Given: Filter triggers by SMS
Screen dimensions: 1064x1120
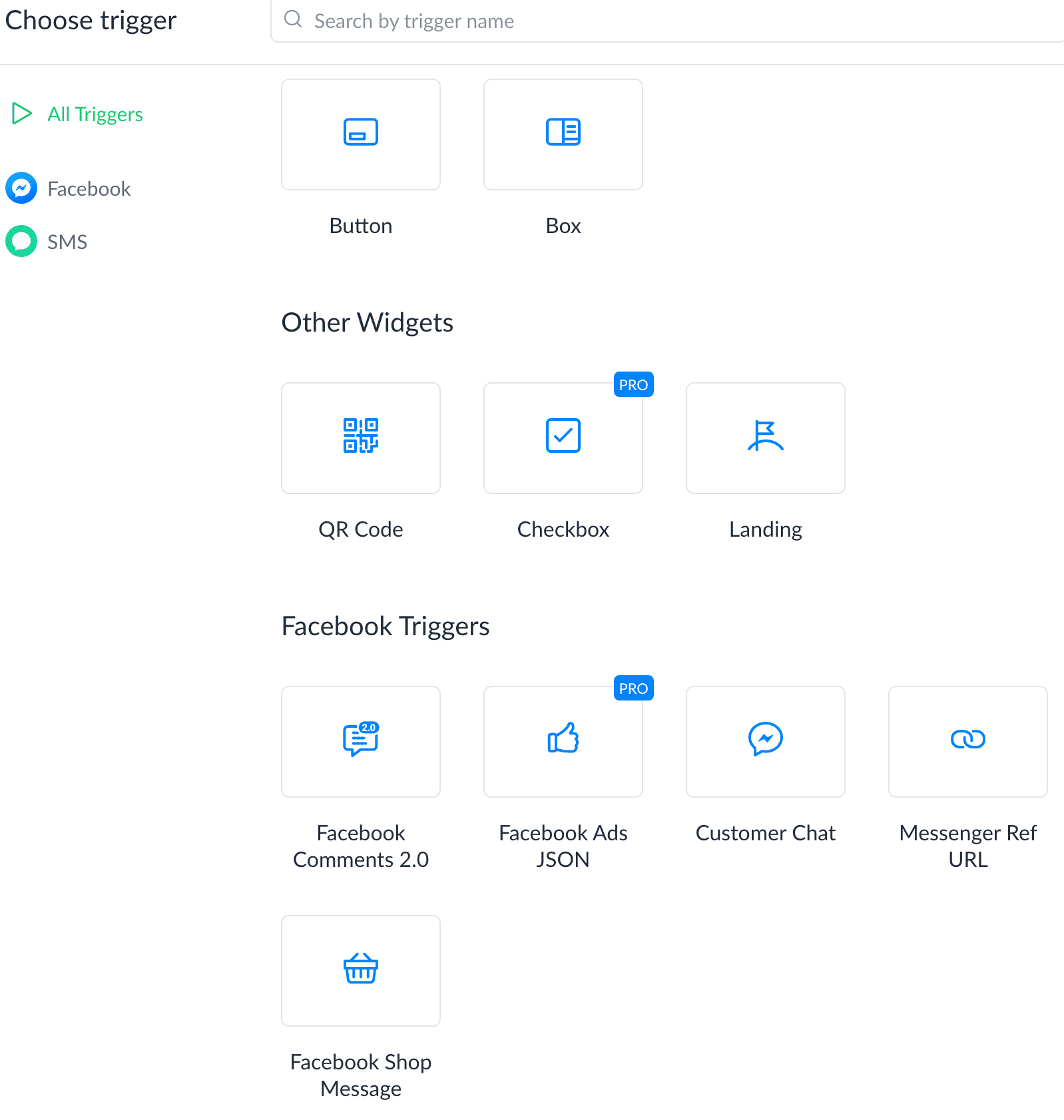Looking at the screenshot, I should pos(67,242).
